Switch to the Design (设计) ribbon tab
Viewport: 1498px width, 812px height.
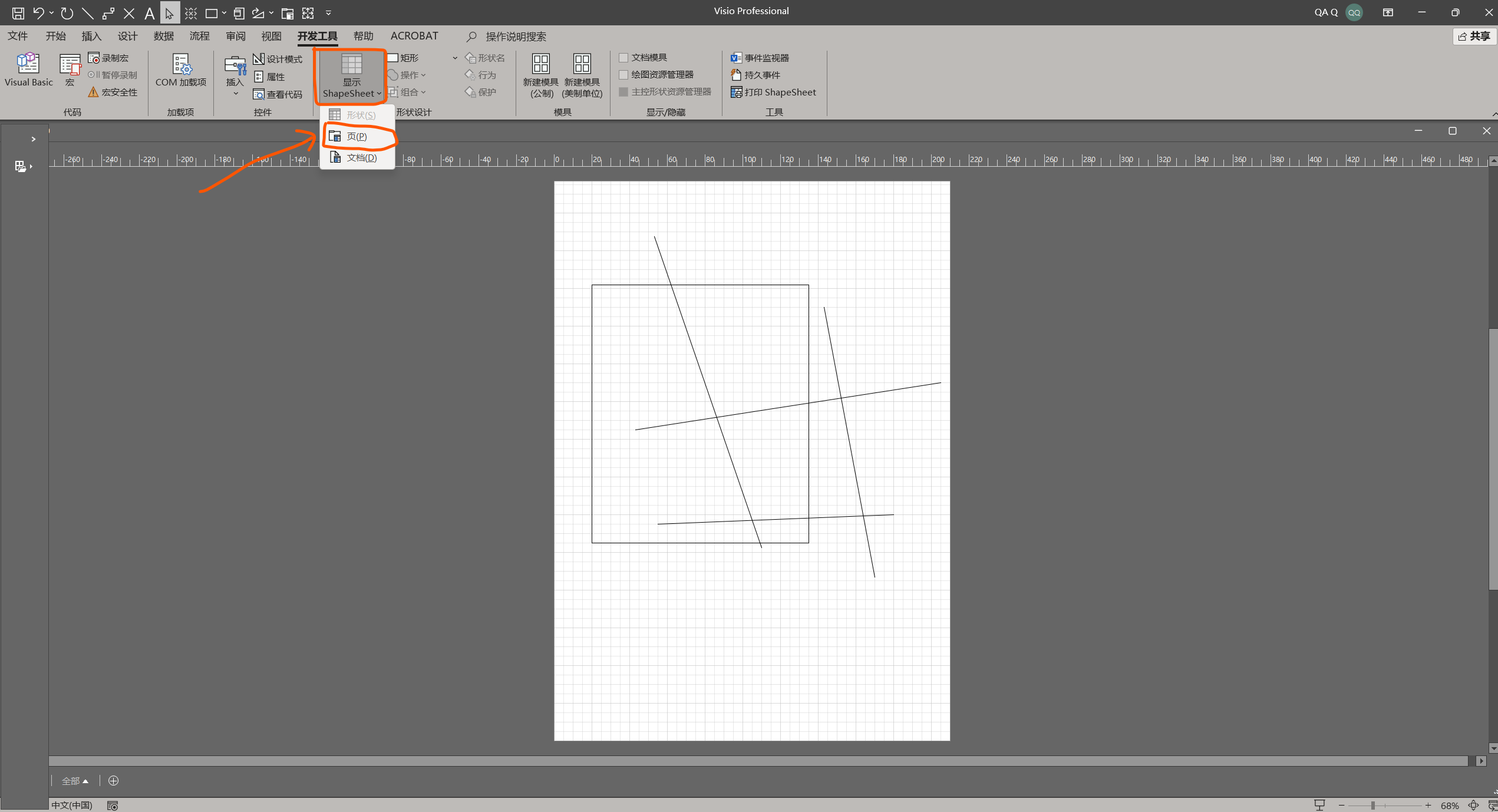click(127, 36)
